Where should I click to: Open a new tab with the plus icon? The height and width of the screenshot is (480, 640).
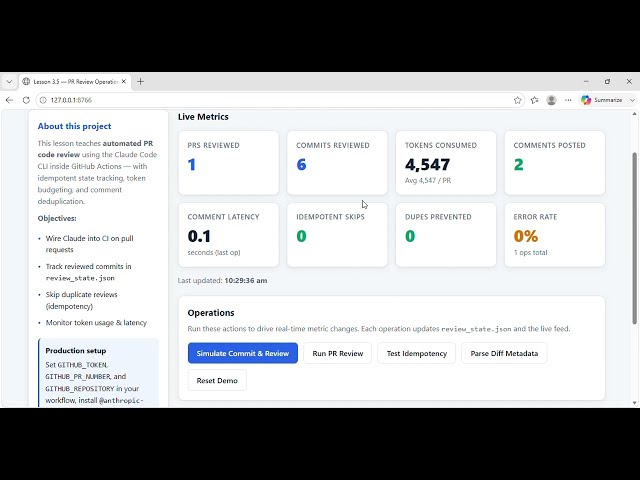click(x=140, y=82)
